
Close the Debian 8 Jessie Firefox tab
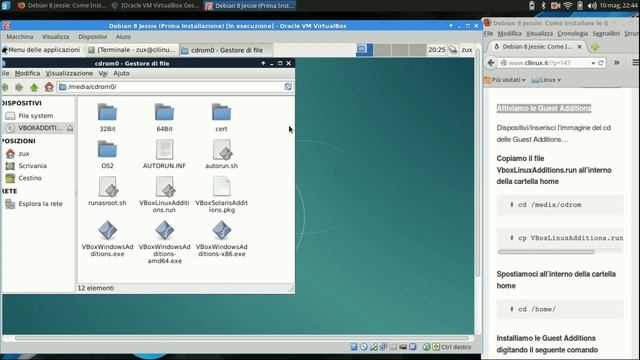[579, 47]
